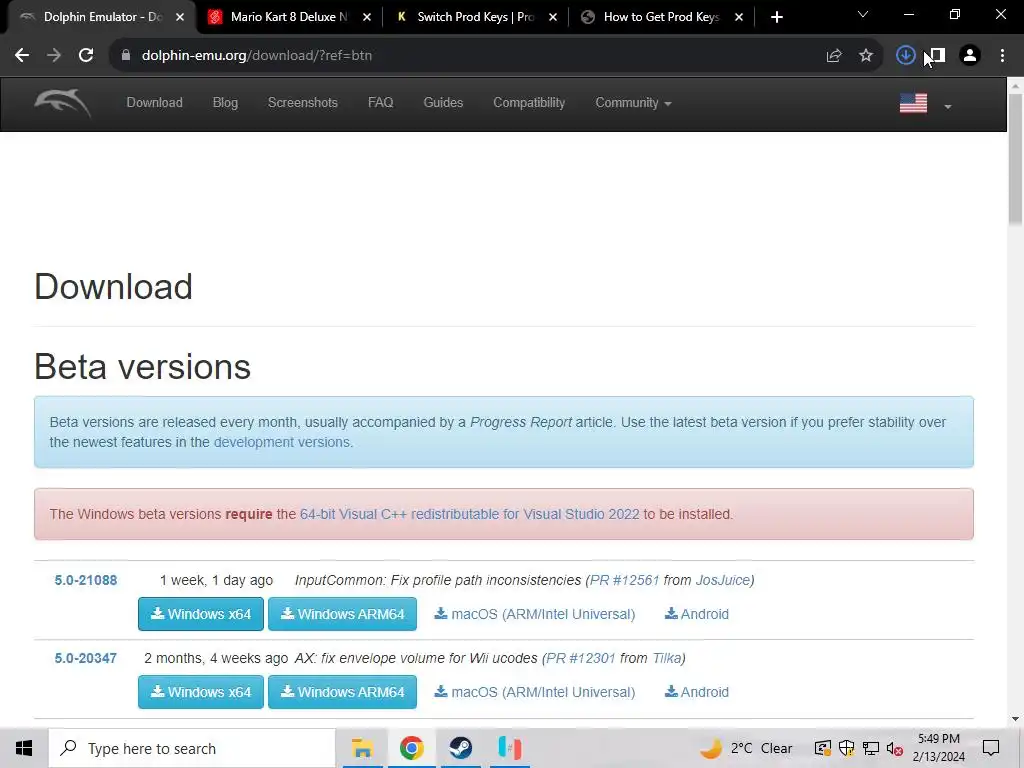Download 5.0-21088 macOS universal build

535,614
